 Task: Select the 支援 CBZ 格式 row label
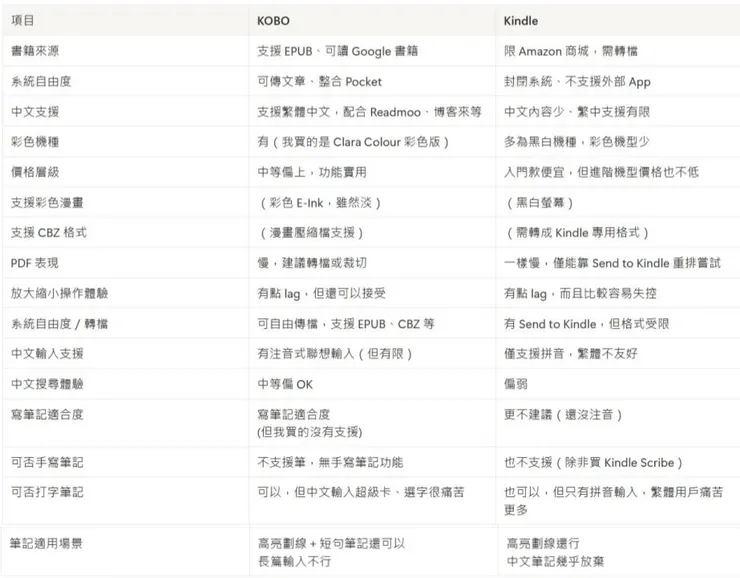tap(49, 233)
